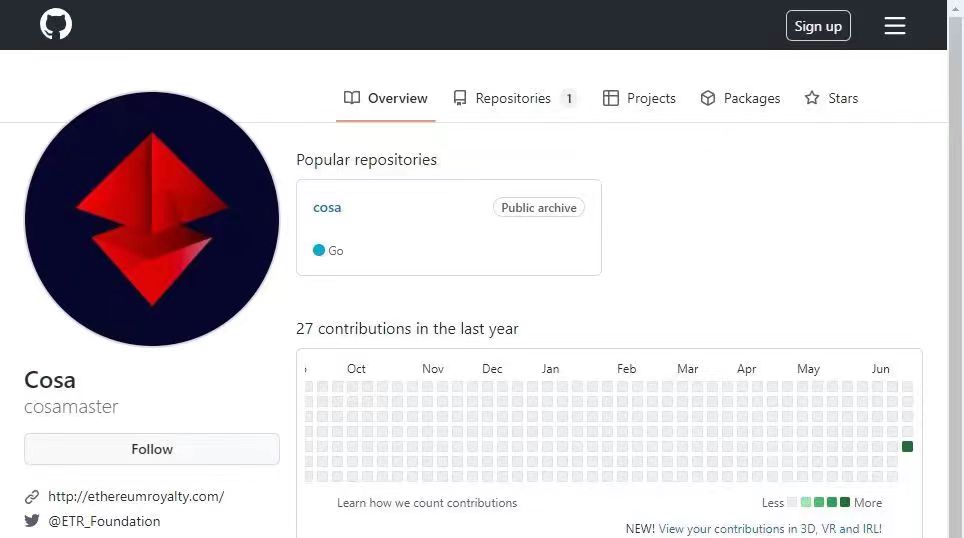Viewport: 964px width, 538px height.
Task: Click the link chain icon beside website
Action: (x=32, y=497)
